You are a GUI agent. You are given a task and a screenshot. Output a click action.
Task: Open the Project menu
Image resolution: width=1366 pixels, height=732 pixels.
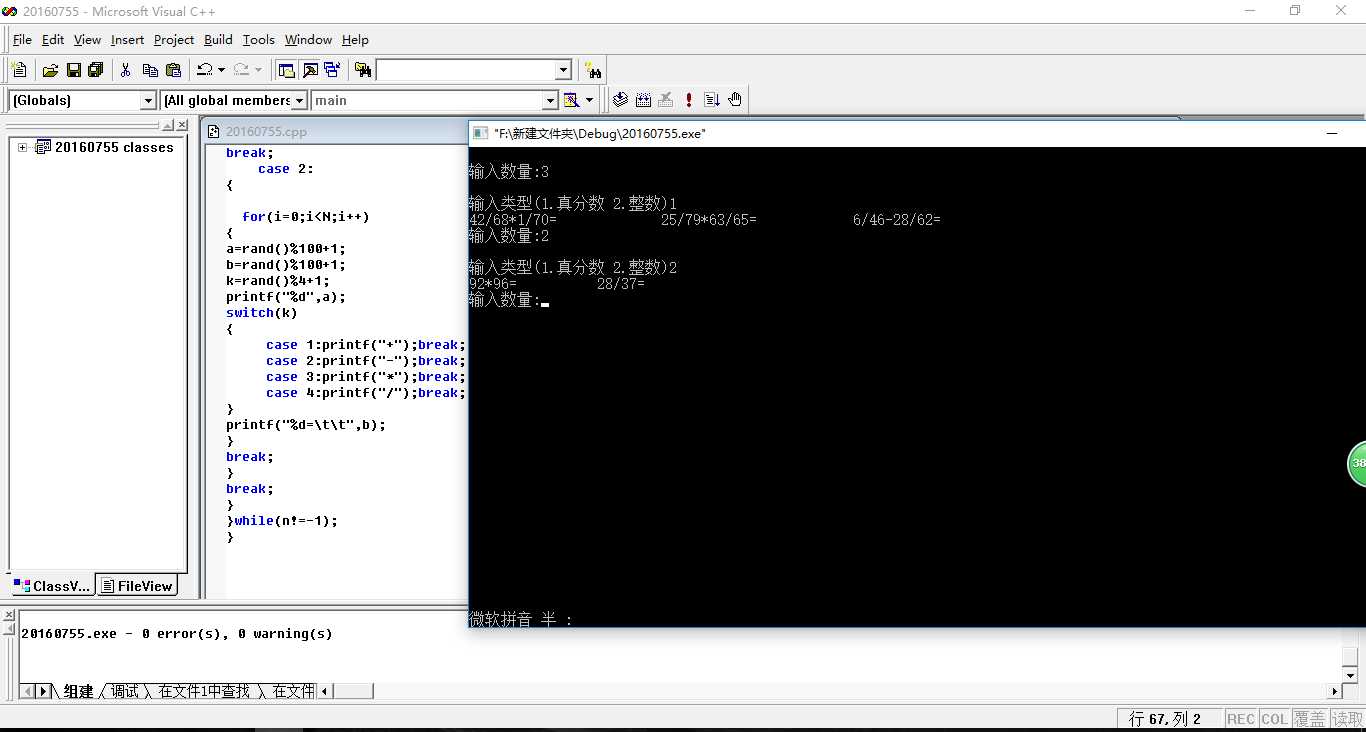click(x=174, y=40)
